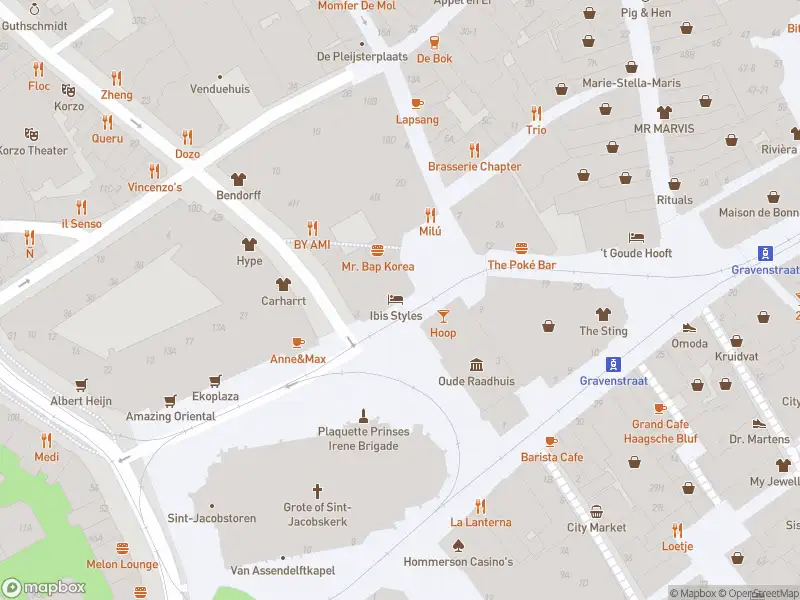Open the Mapbox logo link
Image resolution: width=800 pixels, height=600 pixels.
click(x=43, y=588)
